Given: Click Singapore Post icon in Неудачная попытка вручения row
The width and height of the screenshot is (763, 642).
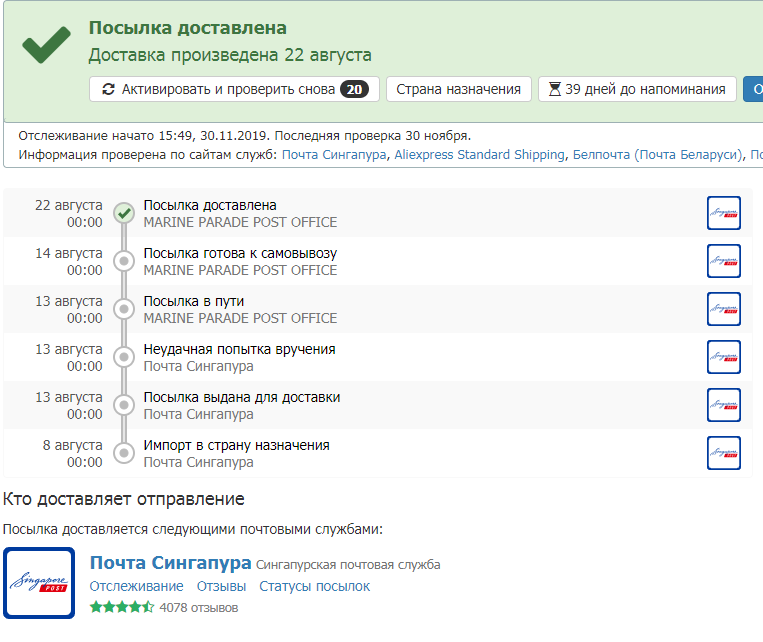Looking at the screenshot, I should (724, 357).
